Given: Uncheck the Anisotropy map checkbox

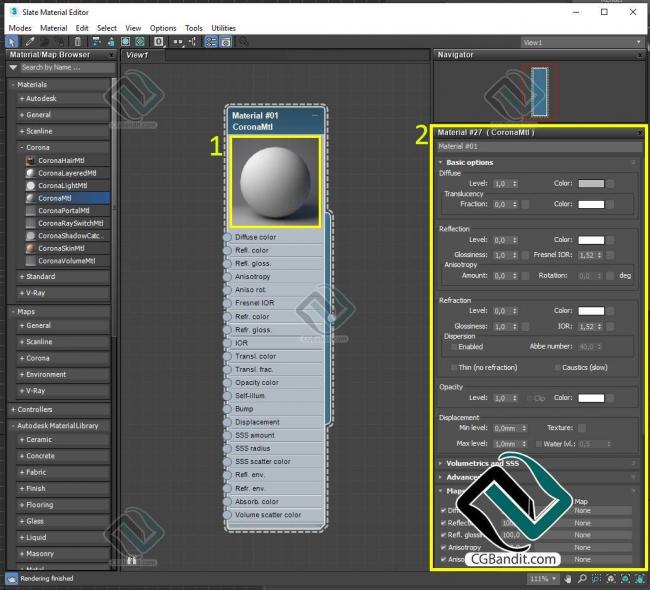Looking at the screenshot, I should pos(444,547).
